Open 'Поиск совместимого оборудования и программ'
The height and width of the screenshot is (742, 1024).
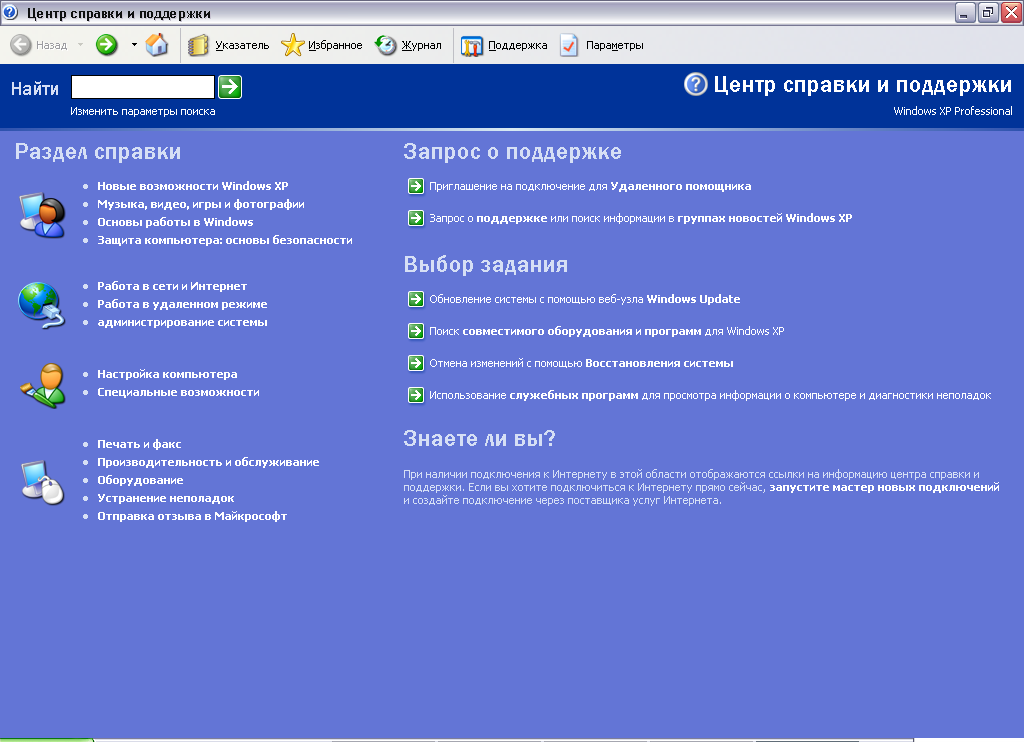tap(607, 331)
